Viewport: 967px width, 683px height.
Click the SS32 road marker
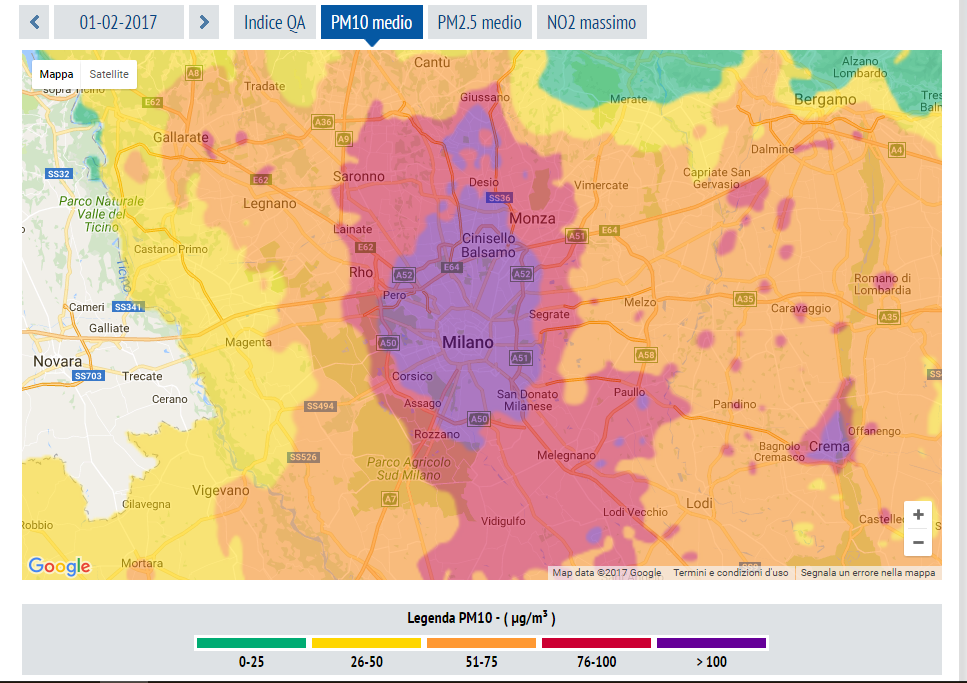coord(59,174)
